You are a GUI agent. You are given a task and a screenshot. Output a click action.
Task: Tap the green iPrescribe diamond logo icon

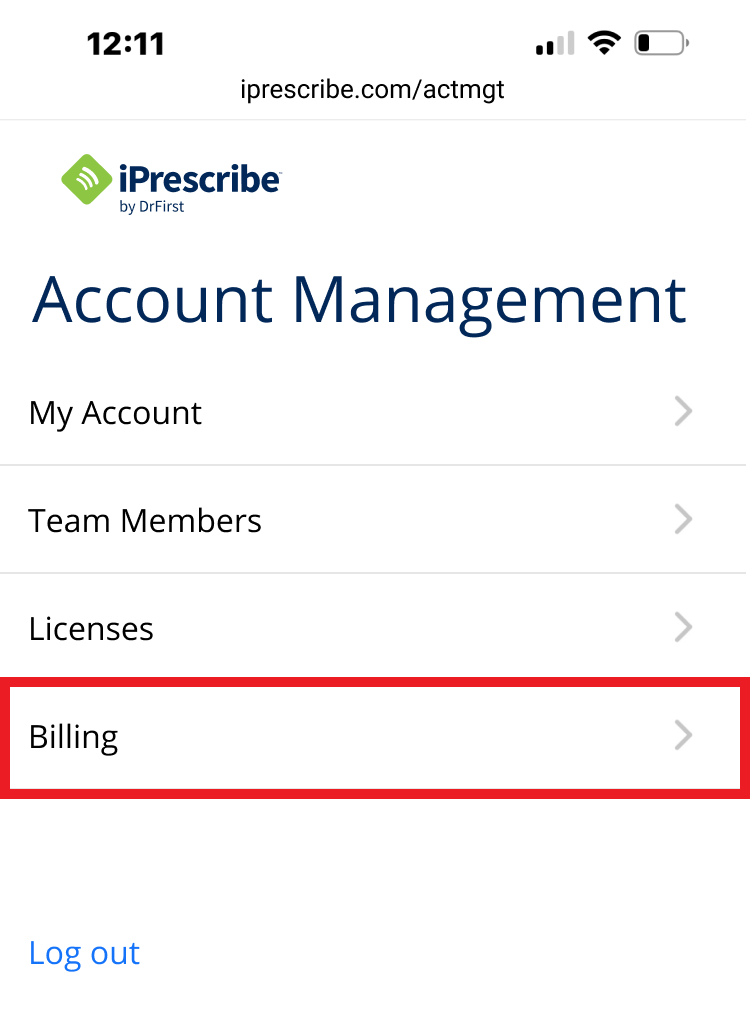pos(87,180)
